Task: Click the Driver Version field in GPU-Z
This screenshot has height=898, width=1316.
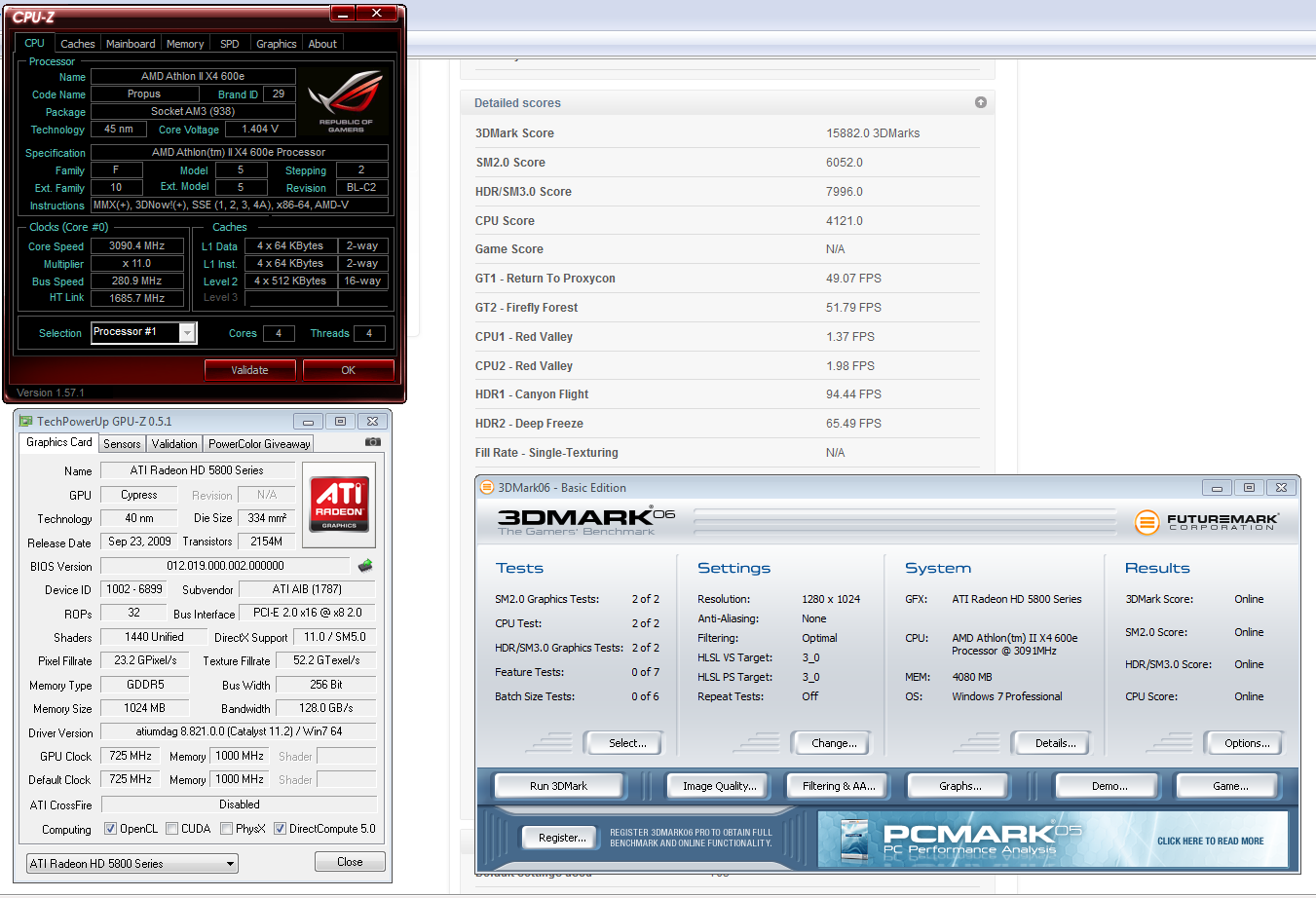Action: 239,731
